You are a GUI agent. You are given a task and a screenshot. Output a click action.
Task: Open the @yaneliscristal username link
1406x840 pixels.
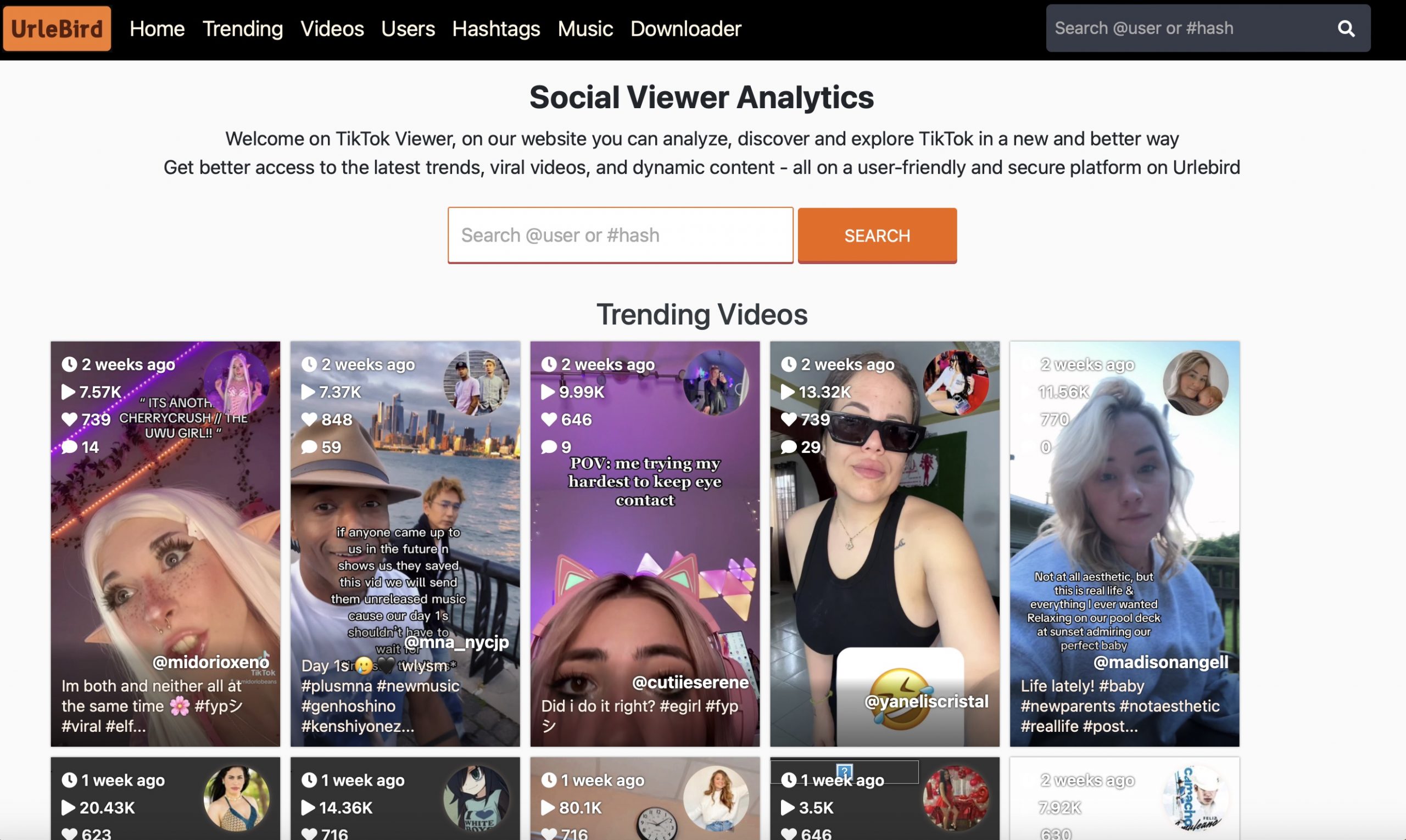[926, 701]
